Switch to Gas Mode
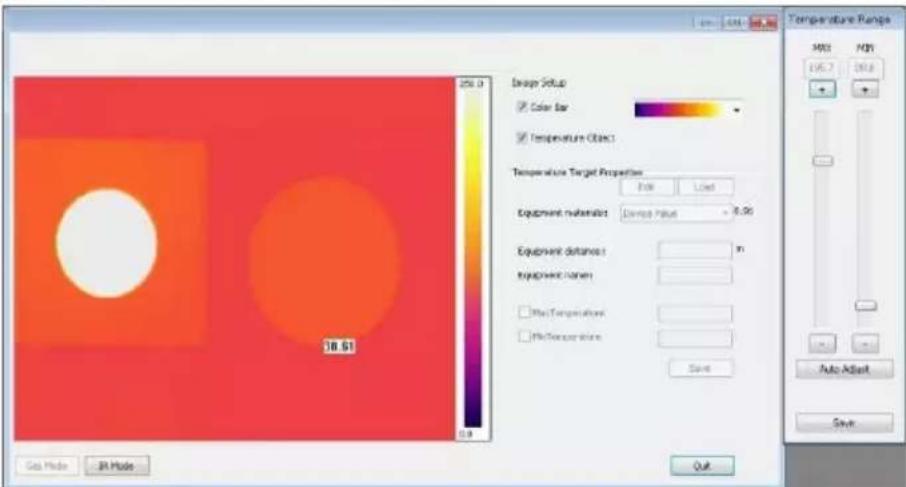The image size is (906, 487). (x=47, y=466)
